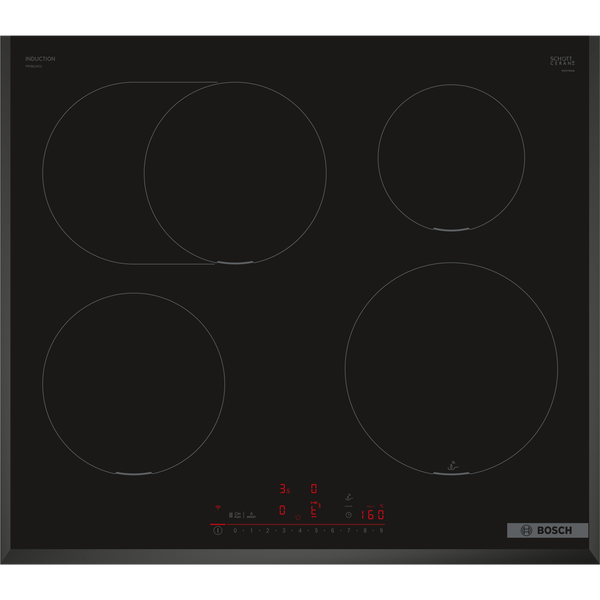Click inside the bottom-left cooking zone
This screenshot has height=600, width=600.
pyautogui.click(x=134, y=384)
